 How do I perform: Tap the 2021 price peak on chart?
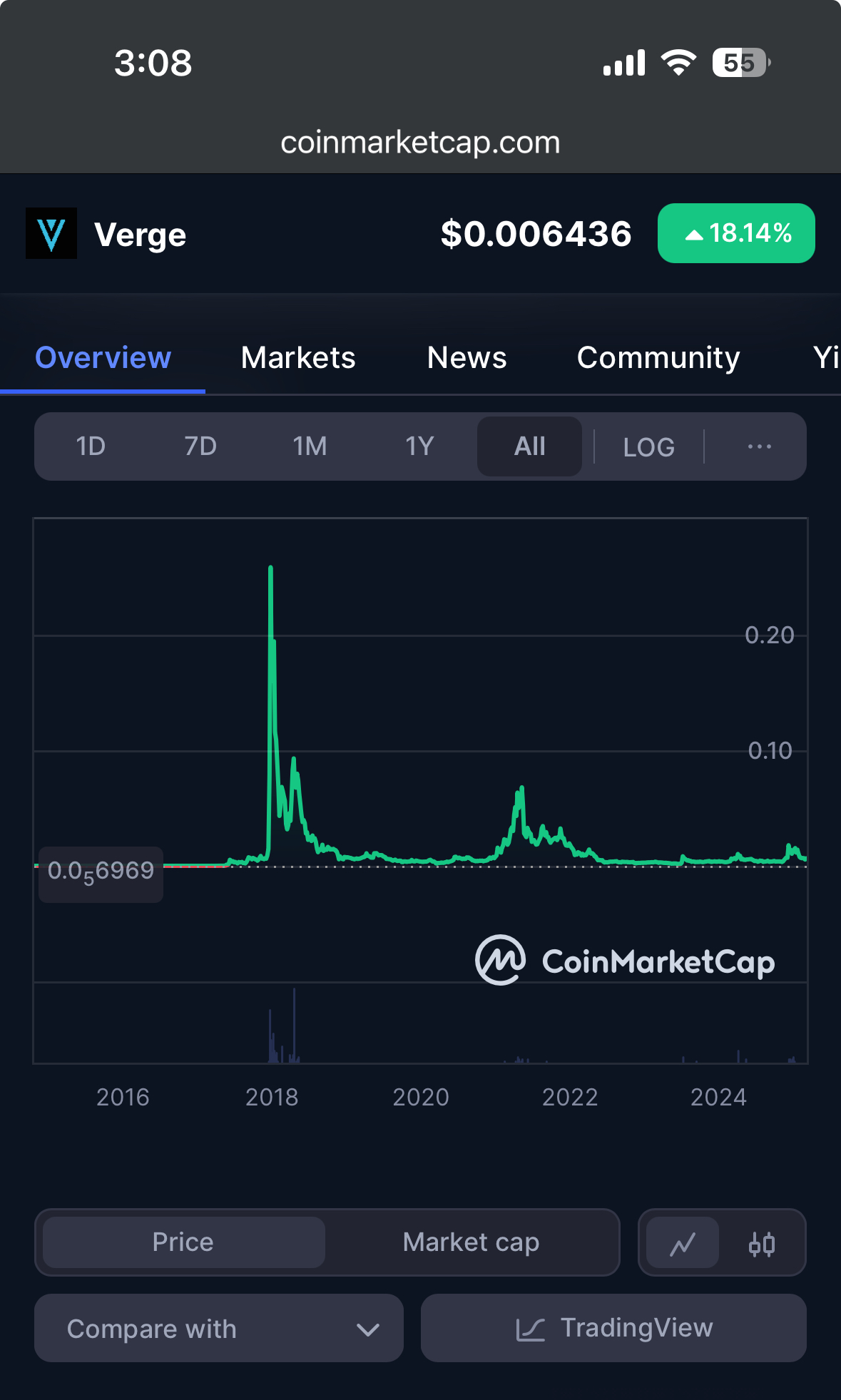click(x=522, y=789)
